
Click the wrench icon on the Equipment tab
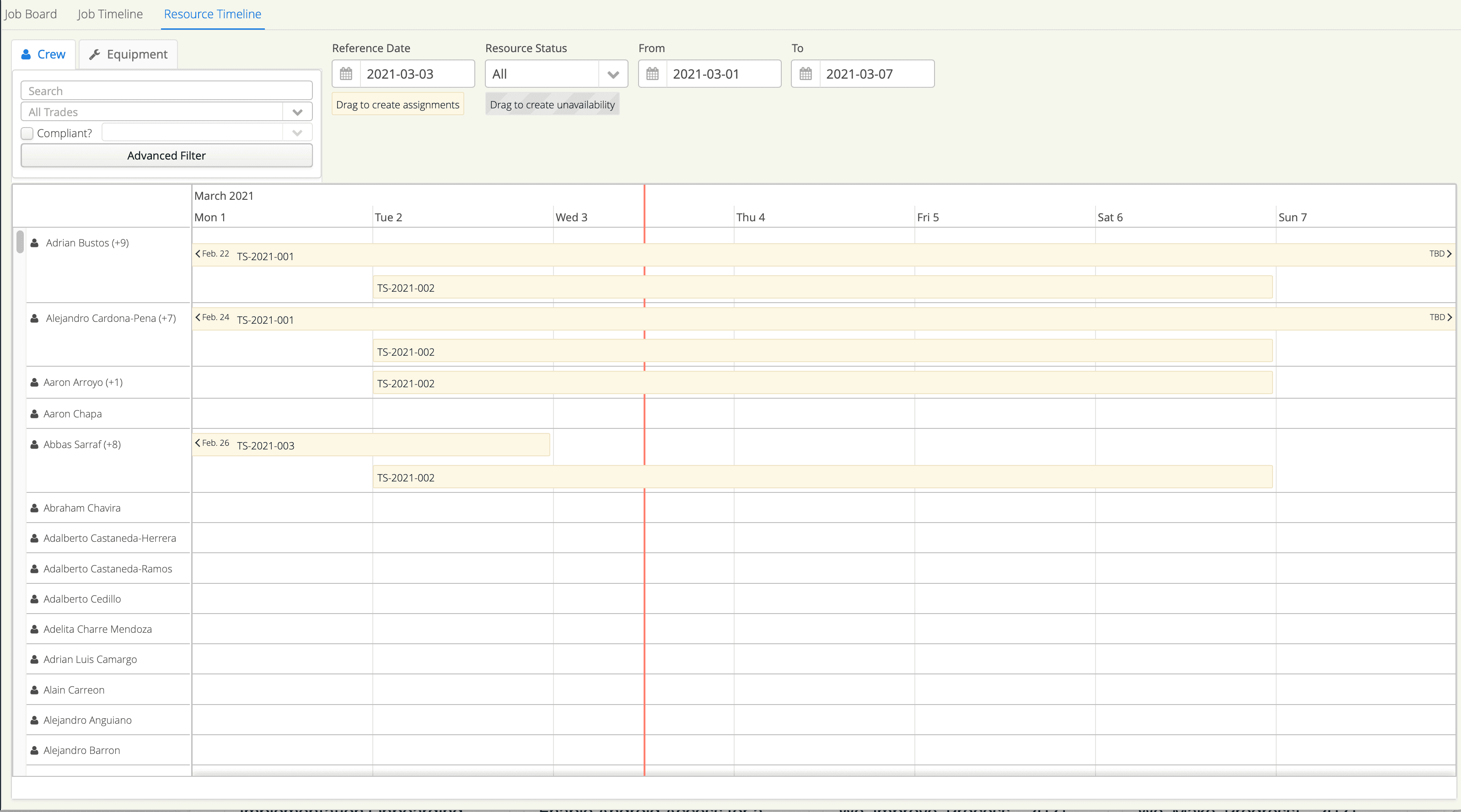coord(95,54)
